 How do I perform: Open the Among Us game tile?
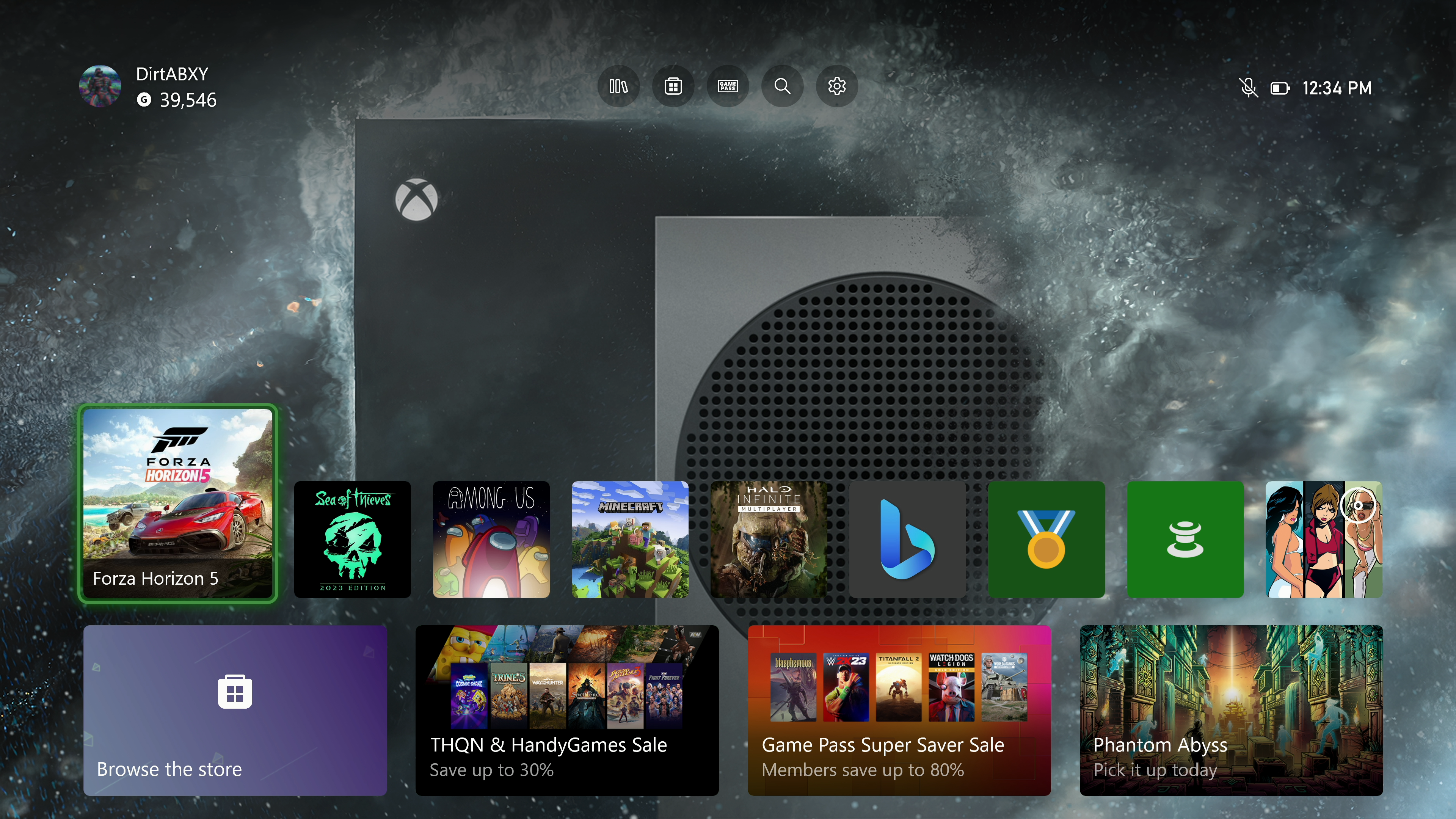click(491, 539)
